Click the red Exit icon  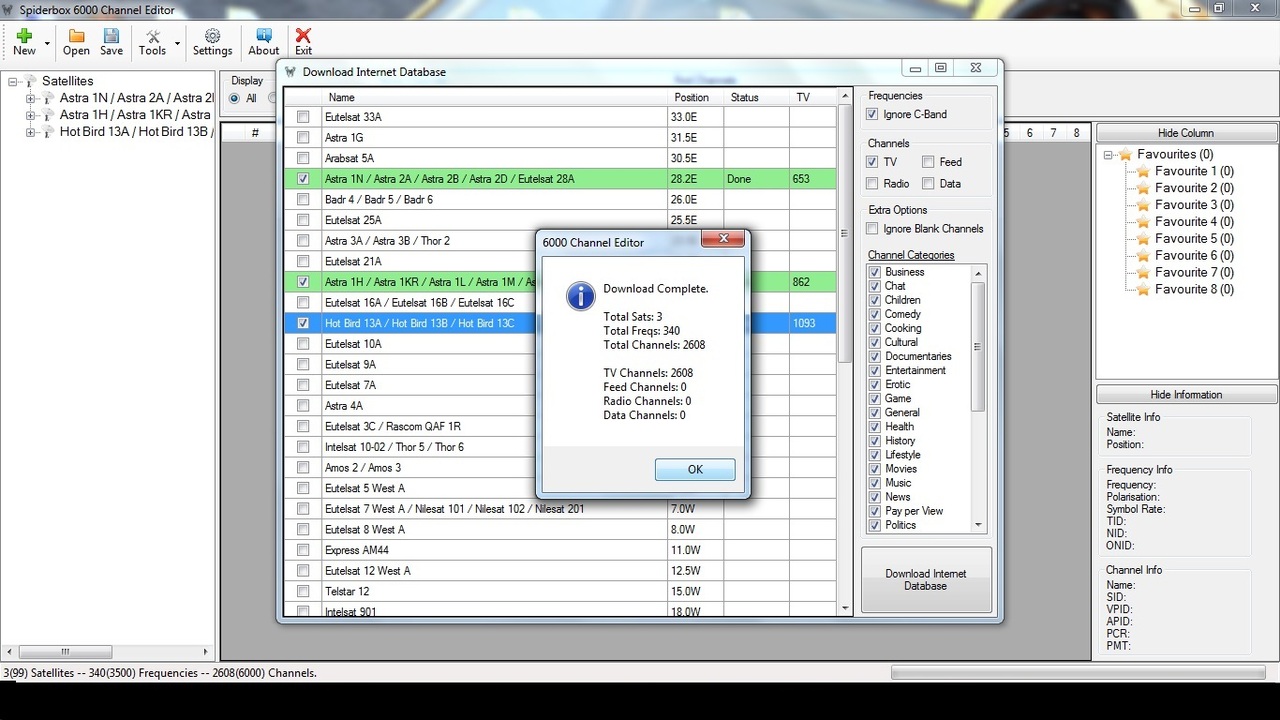[303, 35]
